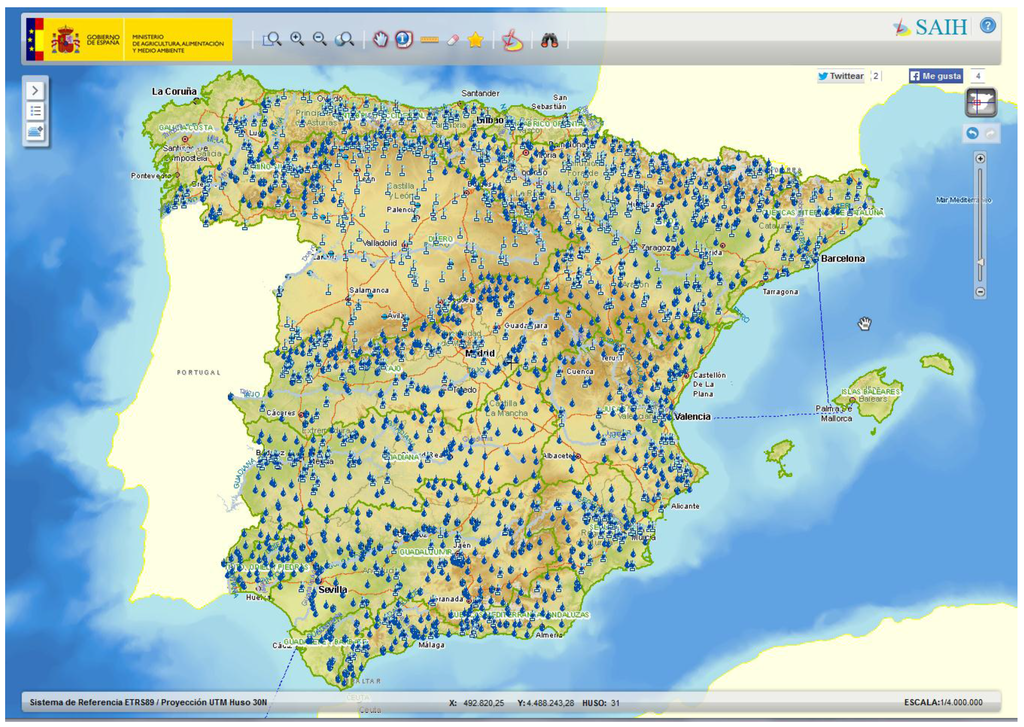Open the binoculars search tool
Image resolution: width=1024 pixels, height=727 pixels.
point(549,40)
